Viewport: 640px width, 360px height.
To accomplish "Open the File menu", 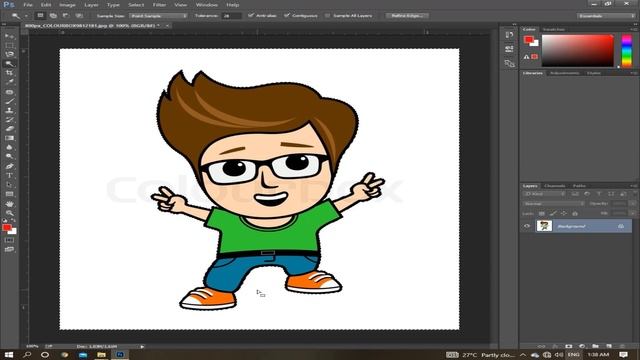I will pyautogui.click(x=28, y=5).
